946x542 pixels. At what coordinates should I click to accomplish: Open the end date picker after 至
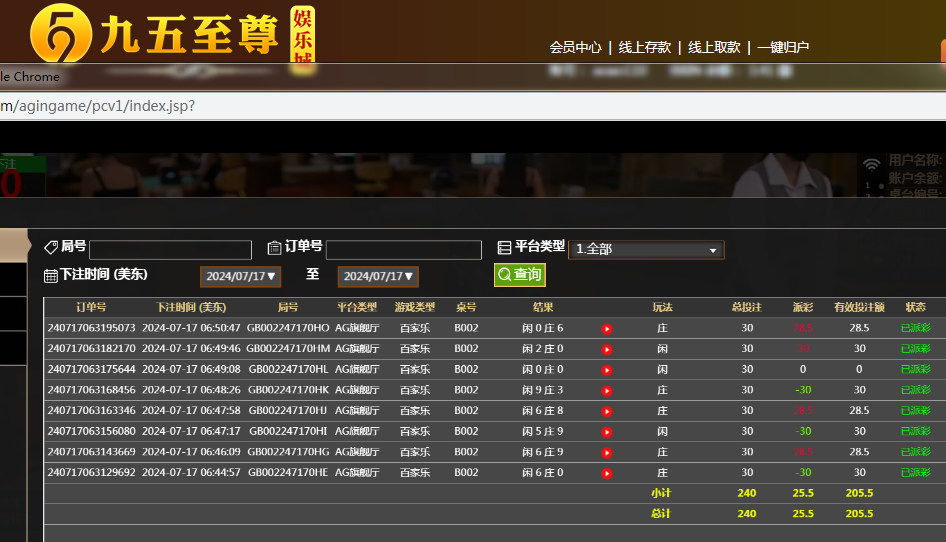click(378, 276)
